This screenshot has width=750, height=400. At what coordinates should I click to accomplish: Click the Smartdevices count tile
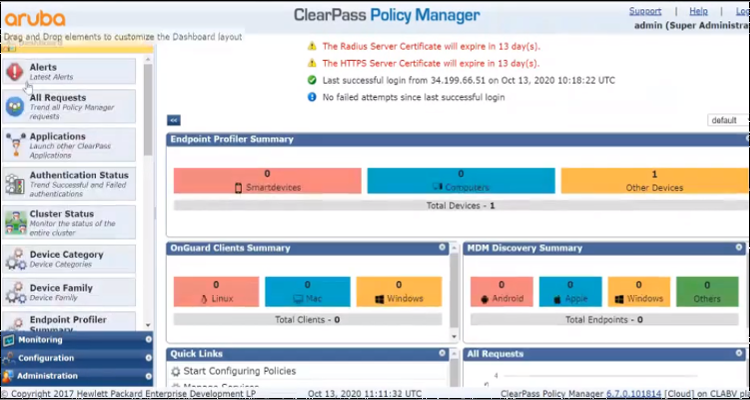pyautogui.click(x=267, y=181)
